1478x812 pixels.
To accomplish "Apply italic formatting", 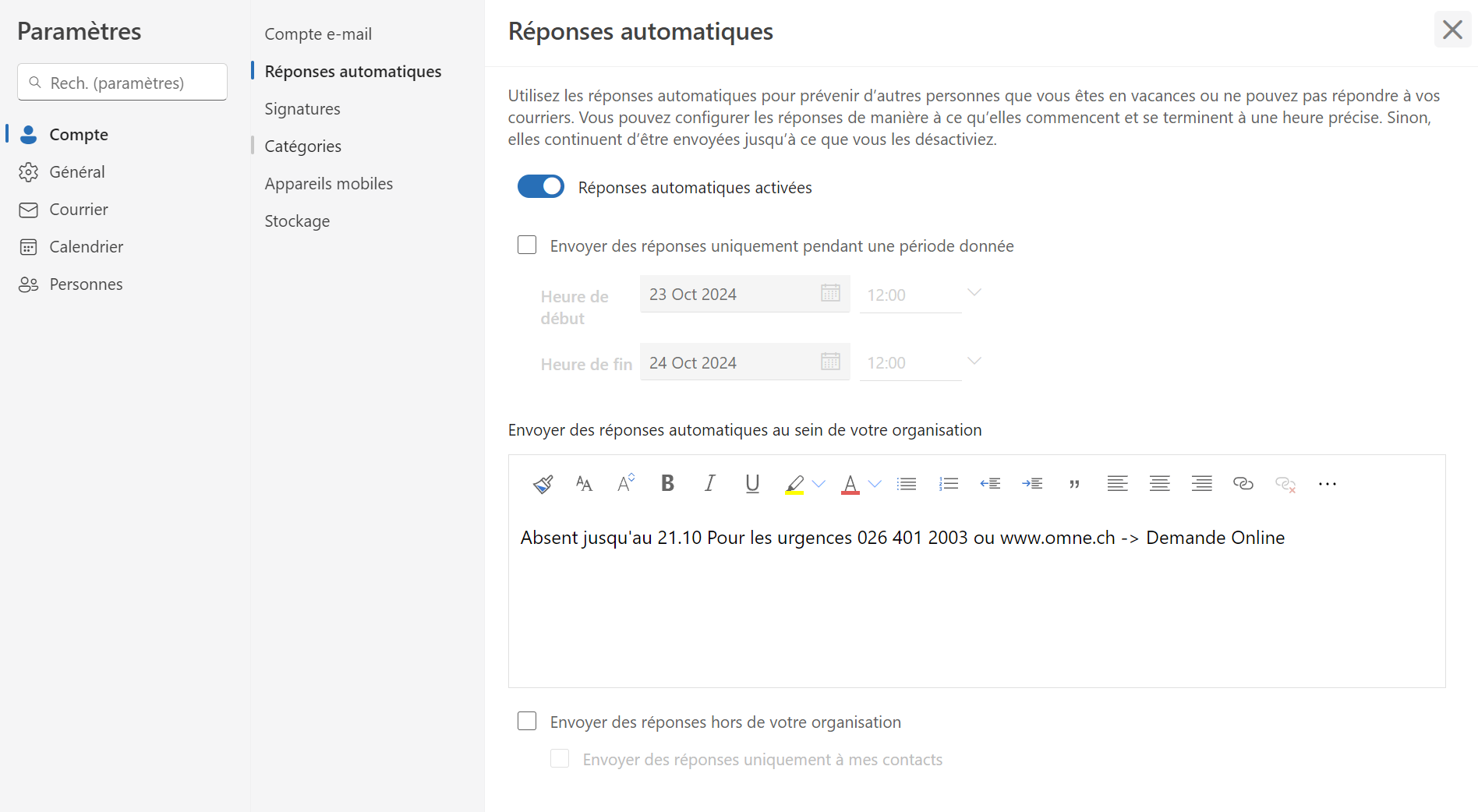I will (x=709, y=484).
